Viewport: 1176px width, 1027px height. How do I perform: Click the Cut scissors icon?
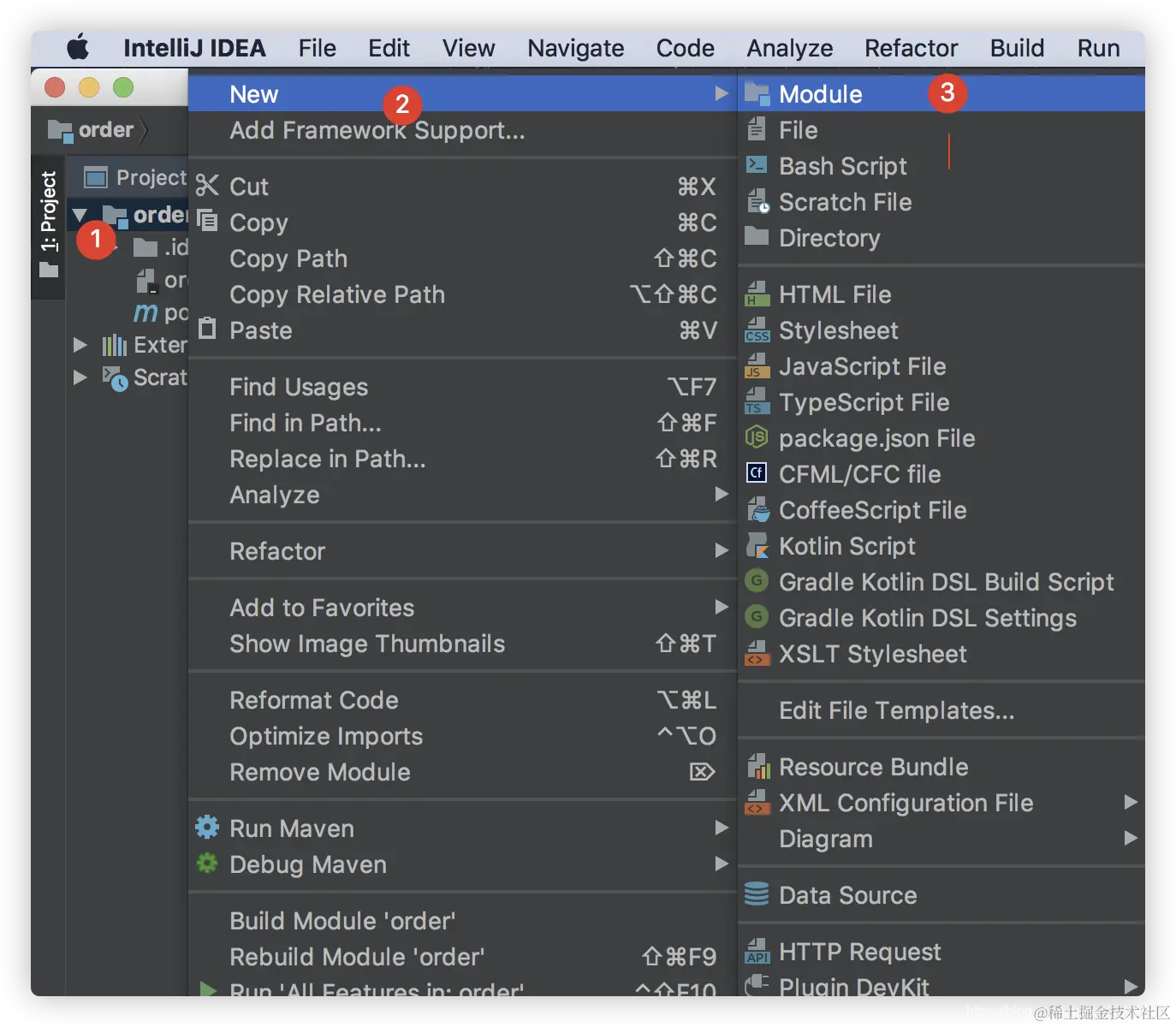tap(207, 186)
